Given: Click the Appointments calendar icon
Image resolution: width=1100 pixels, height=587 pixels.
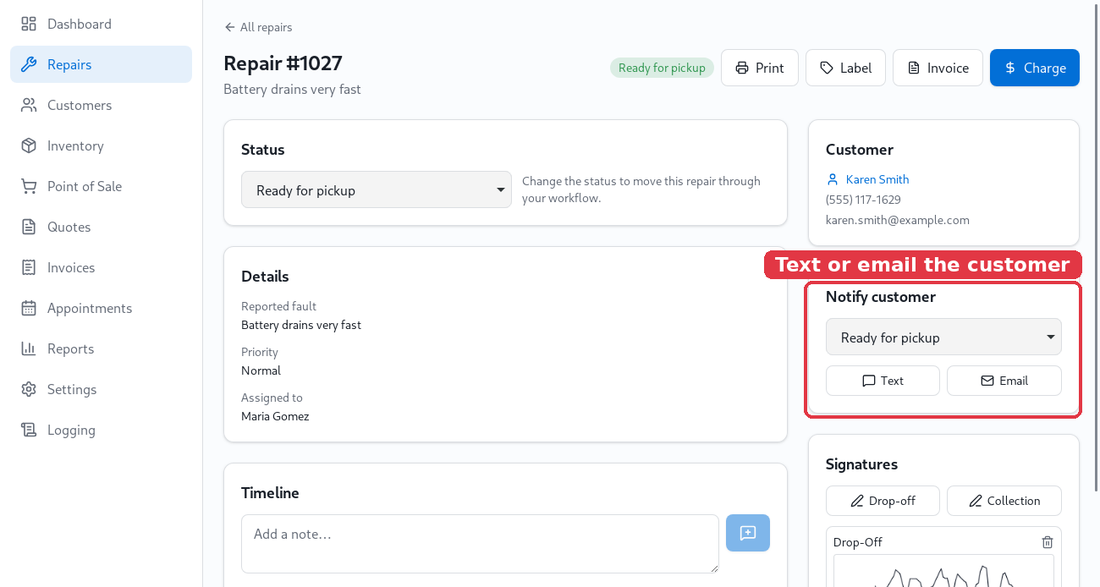Looking at the screenshot, I should coord(29,309).
